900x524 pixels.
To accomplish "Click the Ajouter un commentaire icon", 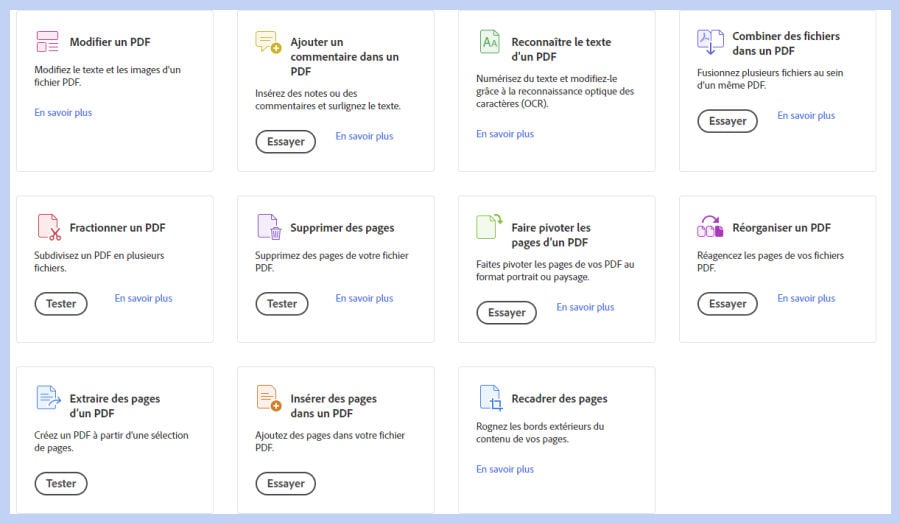I will (x=268, y=42).
